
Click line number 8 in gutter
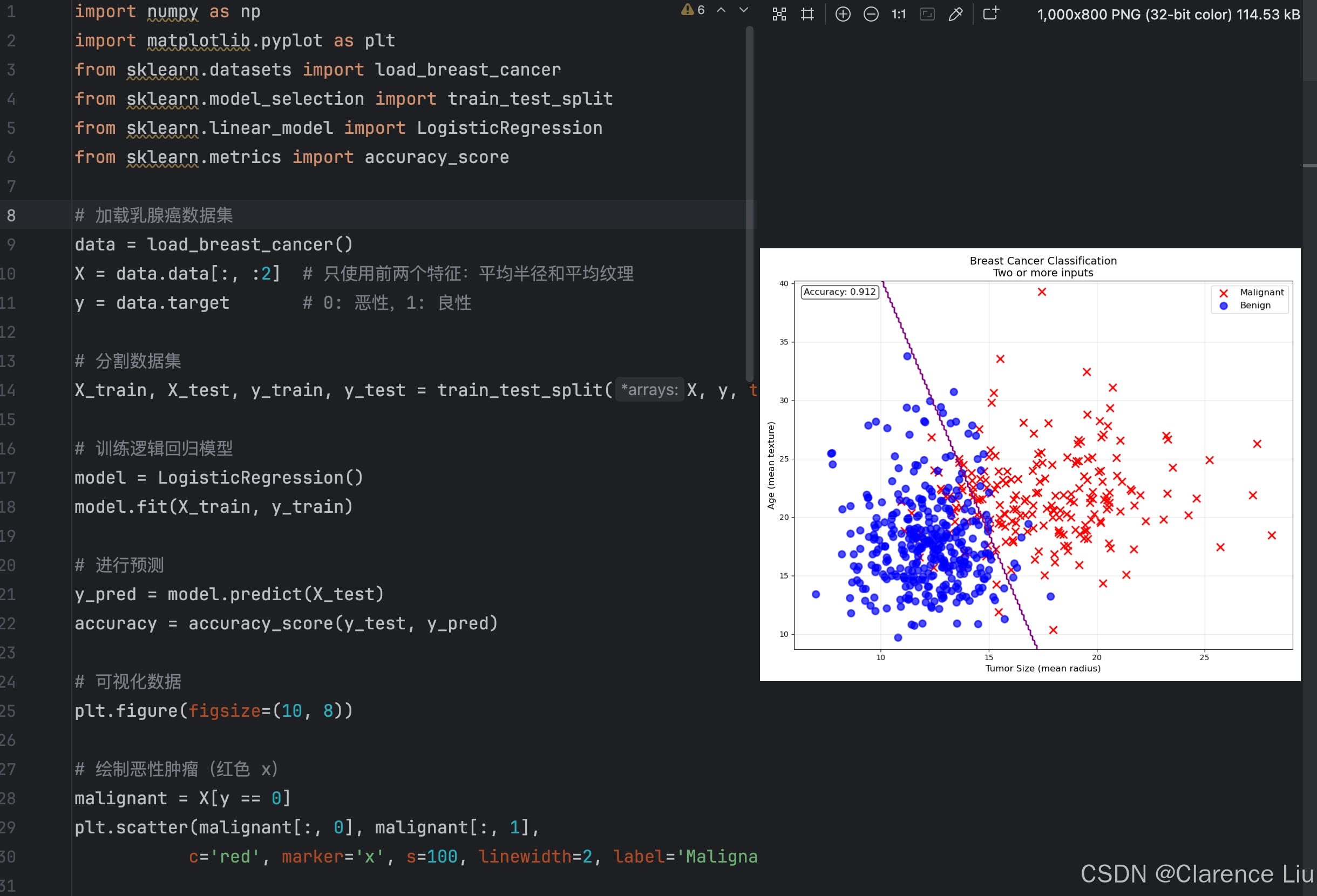(11, 215)
